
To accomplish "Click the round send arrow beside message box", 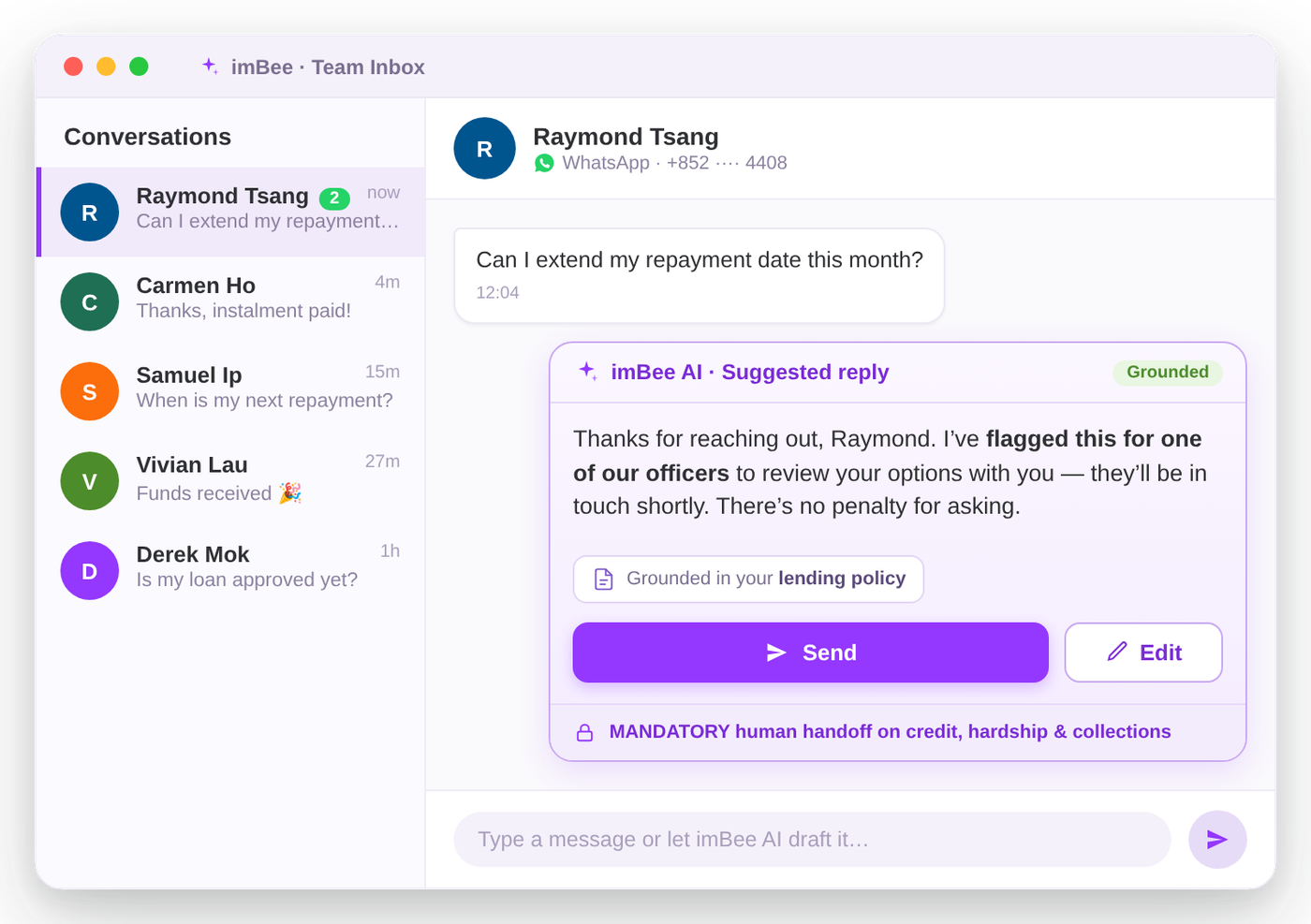I will (1217, 839).
